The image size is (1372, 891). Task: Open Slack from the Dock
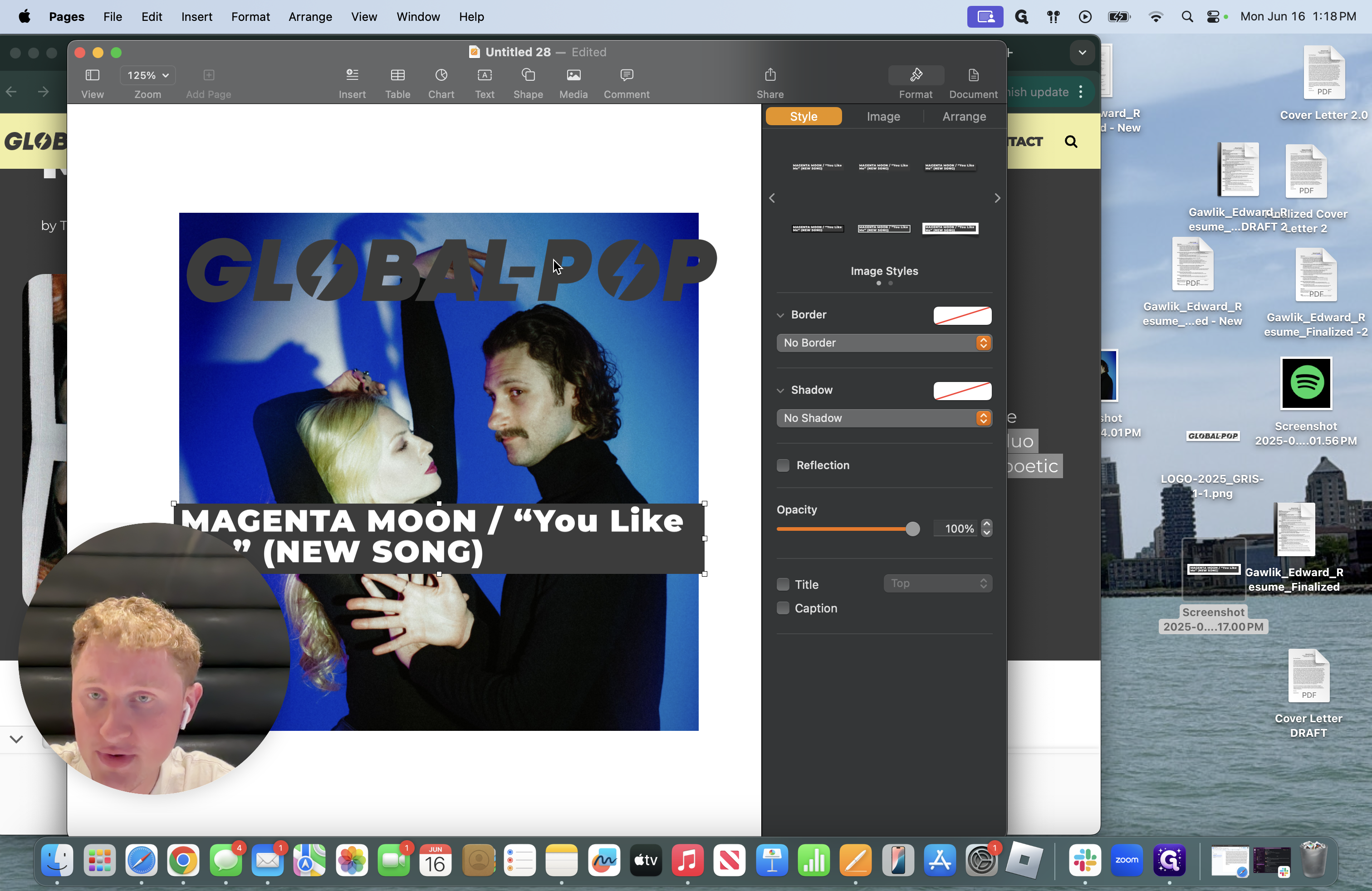click(x=1085, y=861)
